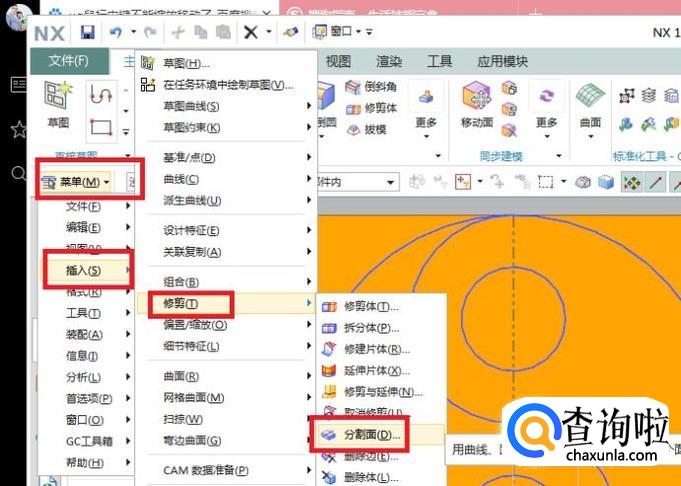Viewport: 681px width, 486px height.
Task: Choose 分割面 (Divide Face) from Trim submenu
Action: click(x=371, y=435)
